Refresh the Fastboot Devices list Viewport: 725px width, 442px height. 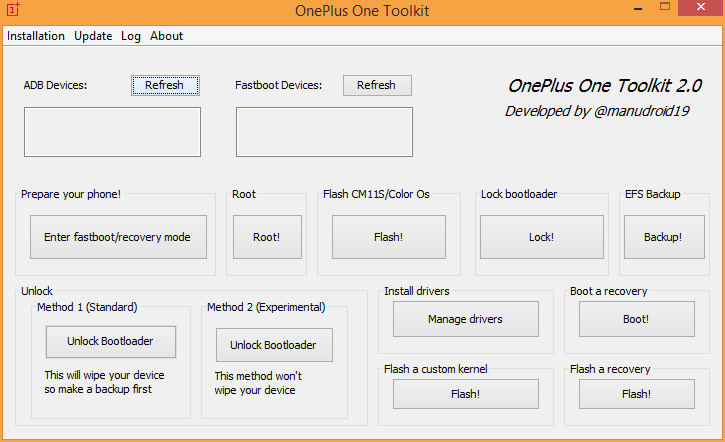pyautogui.click(x=377, y=86)
